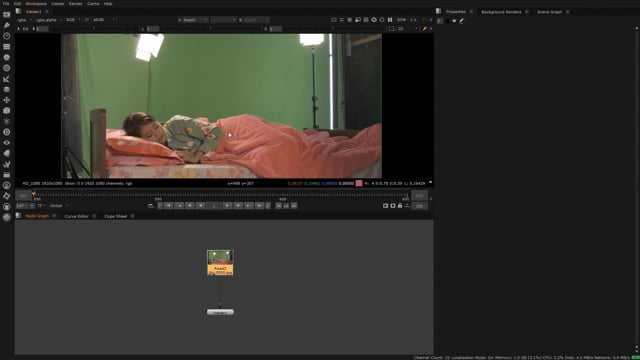Open the Draw nodes toolbar menu
The width and height of the screenshot is (640, 360).
pyautogui.click(x=7, y=25)
